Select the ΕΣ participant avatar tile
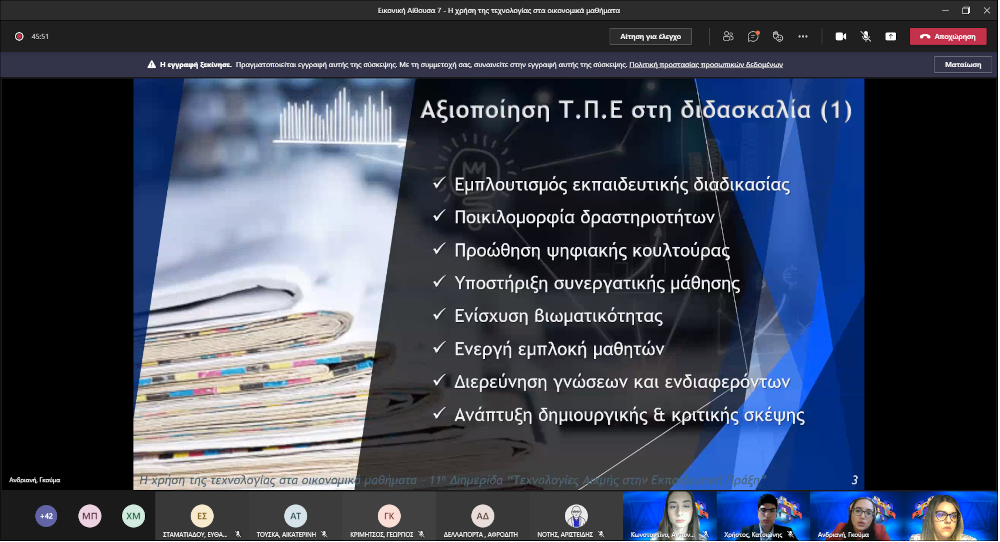This screenshot has height=542, width=1000. [201, 516]
